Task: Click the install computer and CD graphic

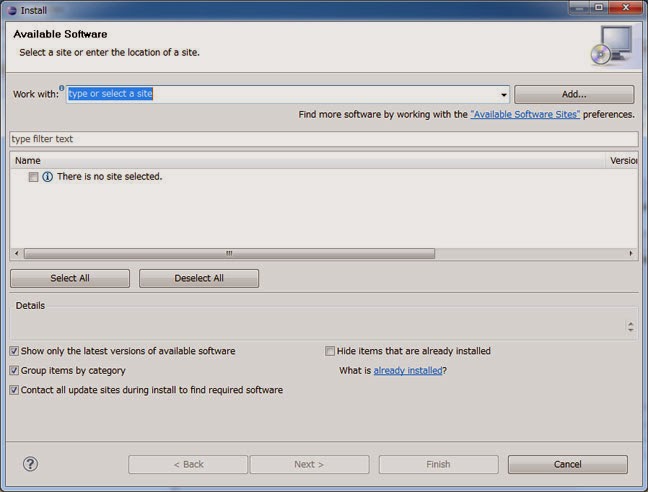Action: pyautogui.click(x=612, y=45)
